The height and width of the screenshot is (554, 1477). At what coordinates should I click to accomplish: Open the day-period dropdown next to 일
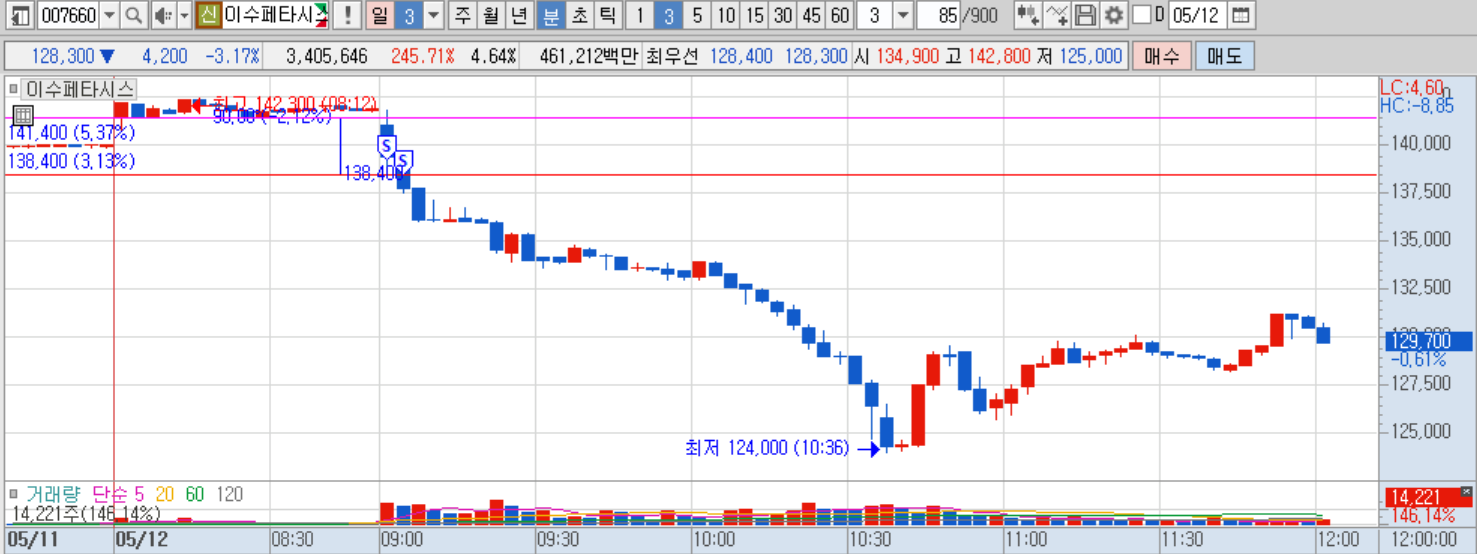pyautogui.click(x=432, y=15)
